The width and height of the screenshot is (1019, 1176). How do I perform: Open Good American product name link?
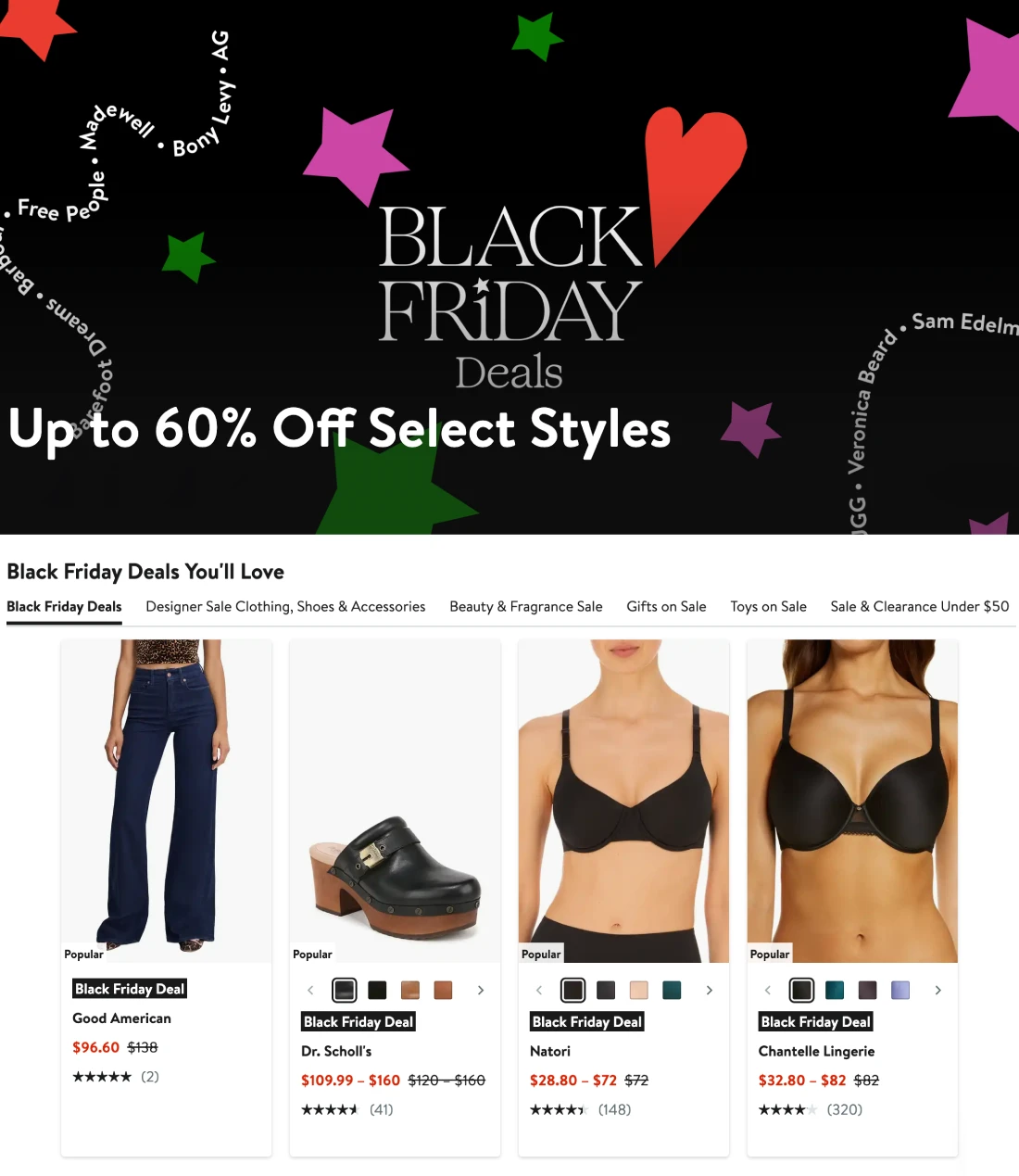pyautogui.click(x=121, y=1018)
